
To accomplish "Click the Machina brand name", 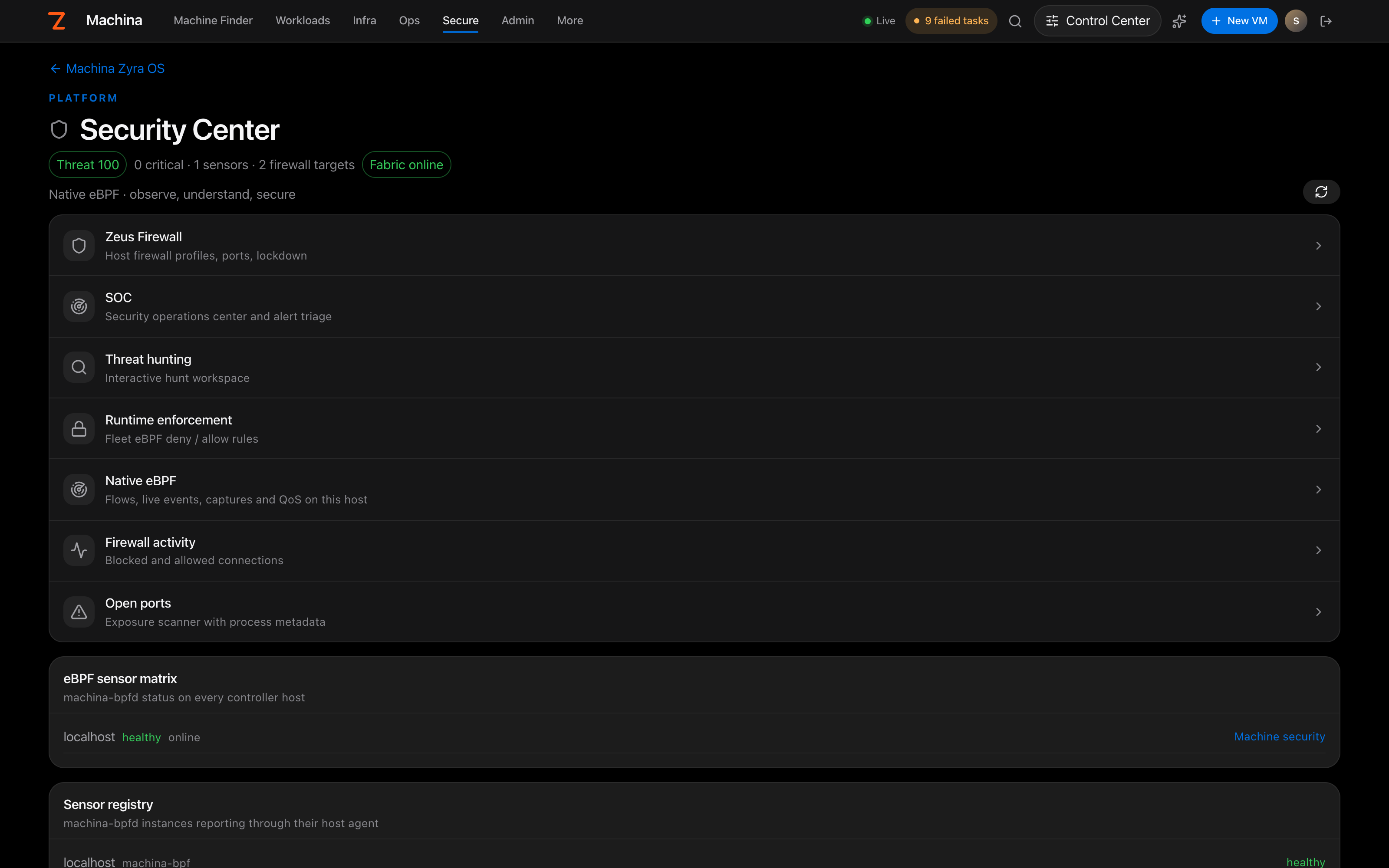I will [x=114, y=21].
